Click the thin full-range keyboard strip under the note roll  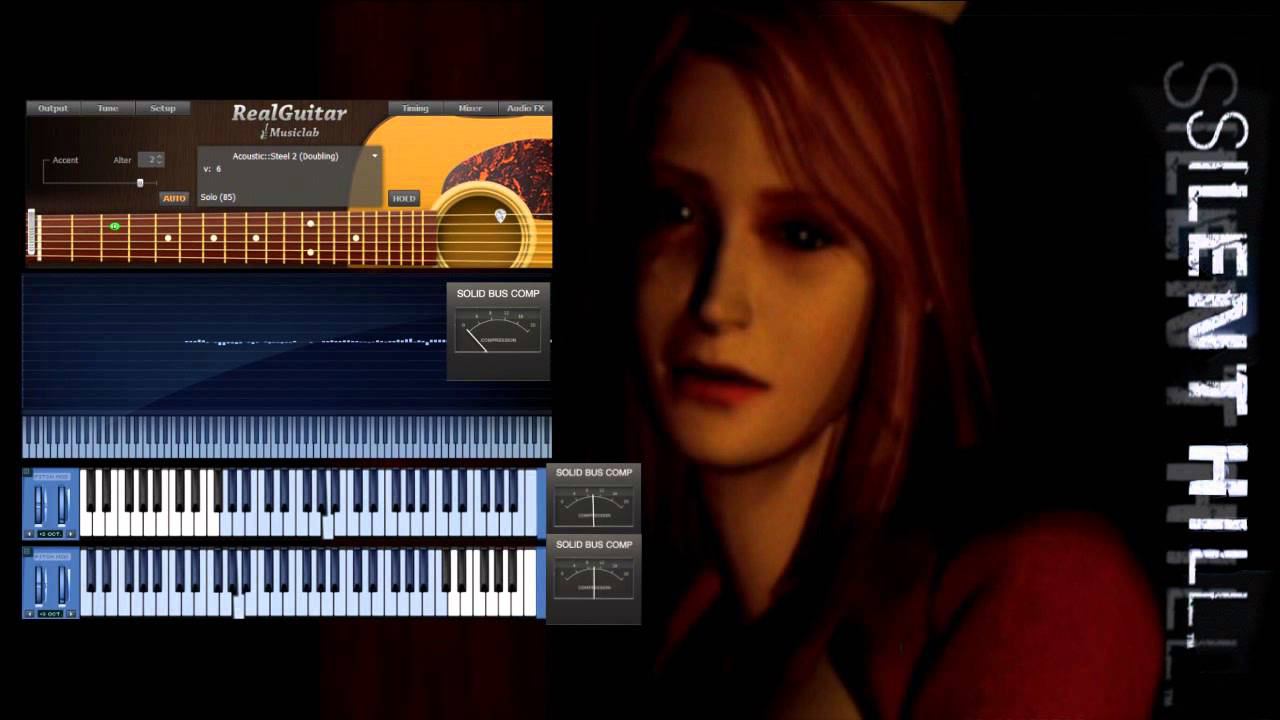[x=287, y=437]
